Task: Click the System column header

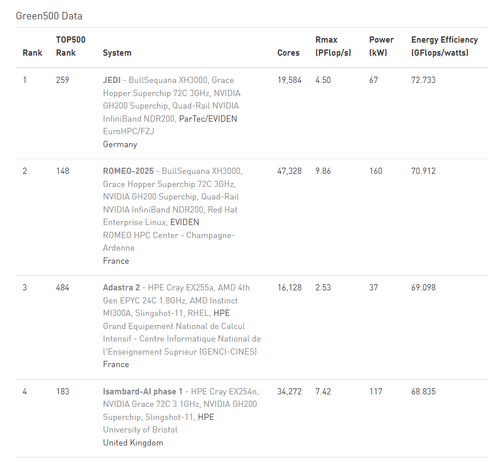Action: [117, 53]
